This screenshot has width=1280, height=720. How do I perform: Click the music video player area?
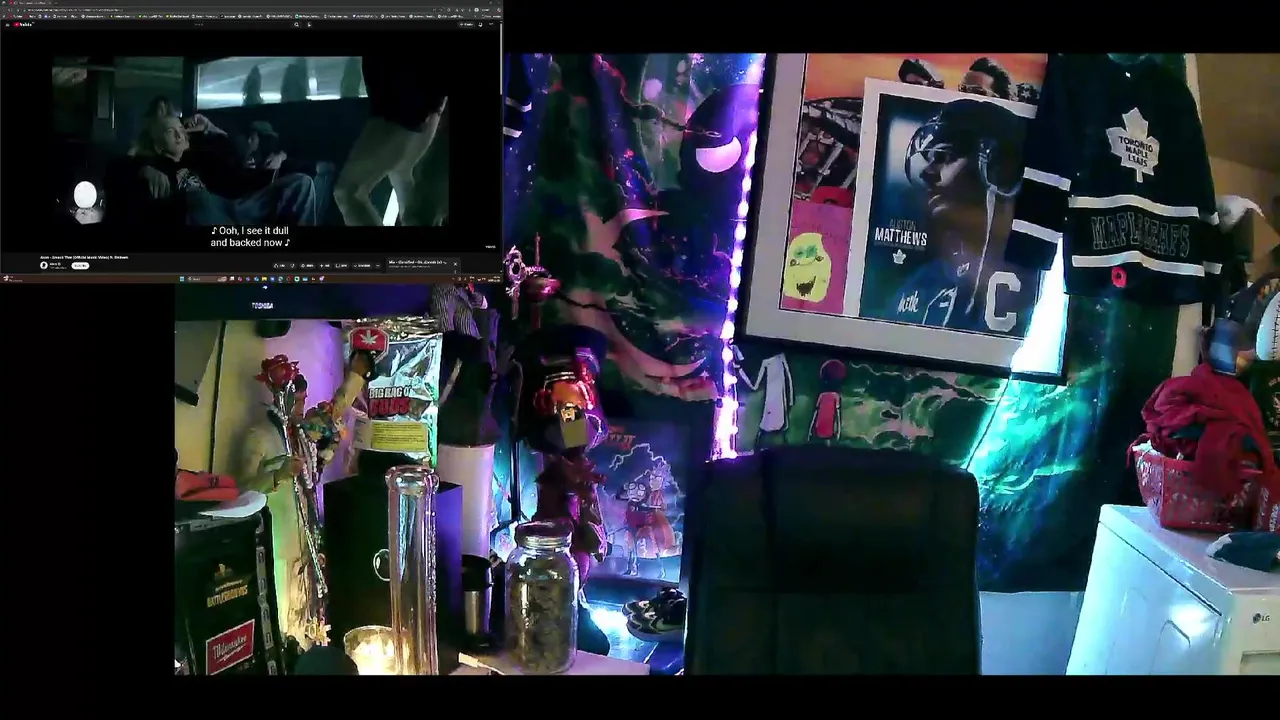[250, 140]
